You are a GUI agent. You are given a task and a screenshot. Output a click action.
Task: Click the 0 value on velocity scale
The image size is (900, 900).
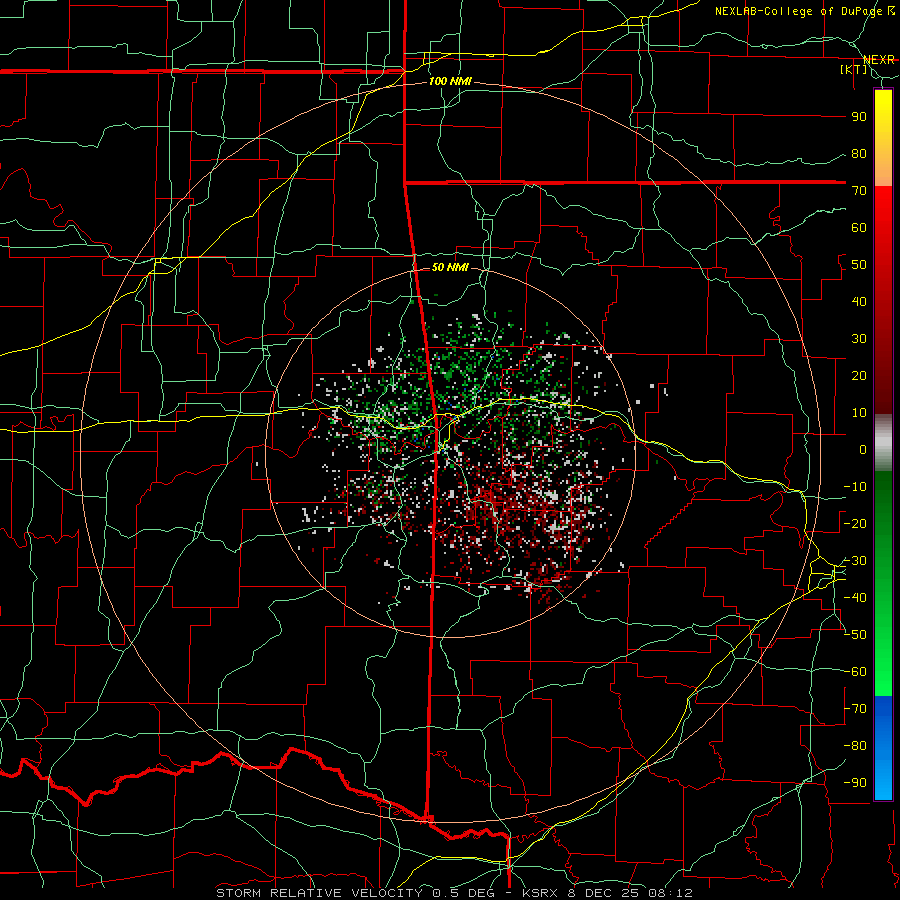click(863, 450)
